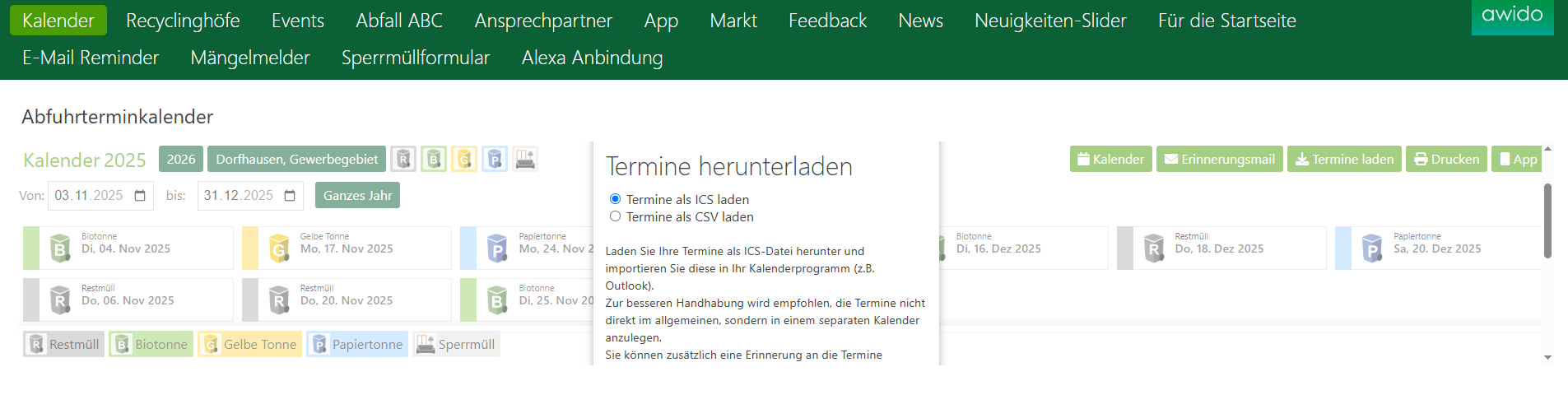Select Termine als CSV laden option
Screen dimensions: 1568x404
tap(615, 216)
